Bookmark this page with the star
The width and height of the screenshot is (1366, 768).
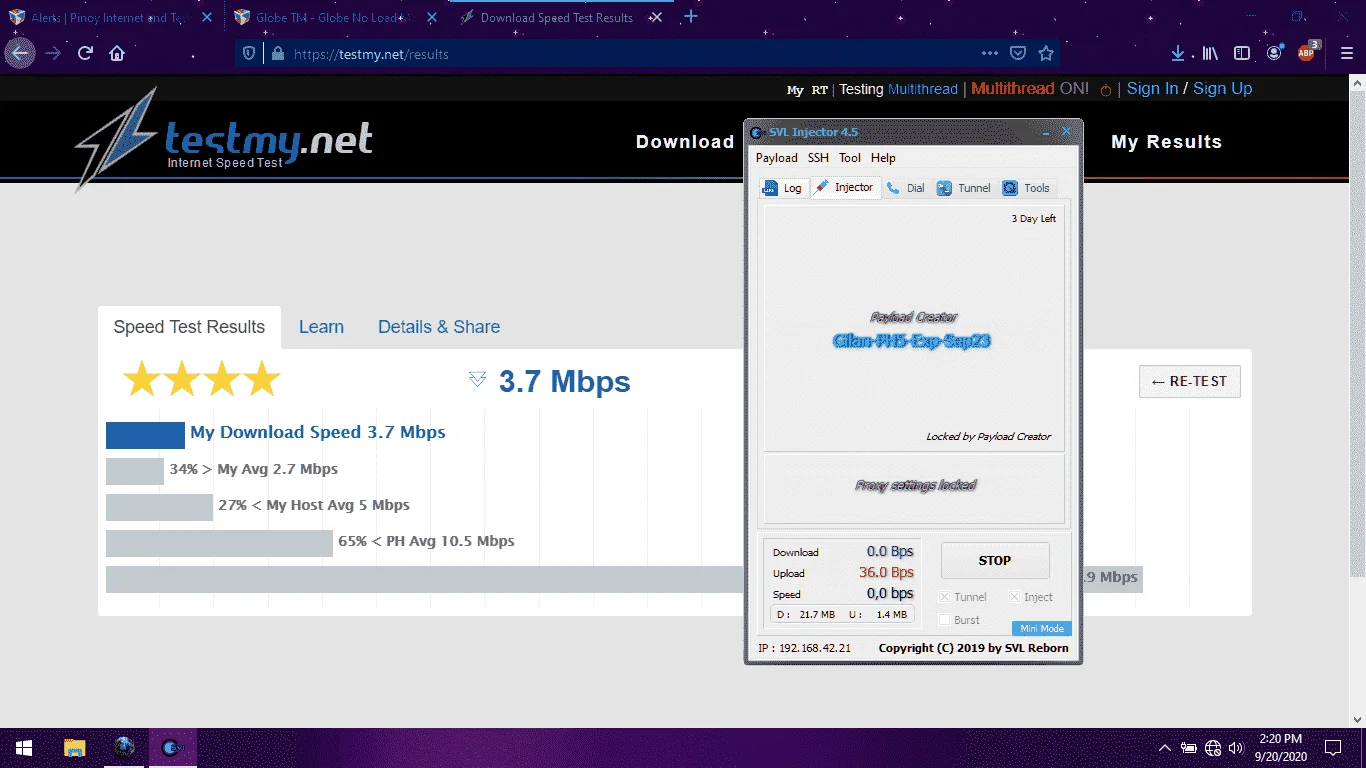coord(1046,54)
